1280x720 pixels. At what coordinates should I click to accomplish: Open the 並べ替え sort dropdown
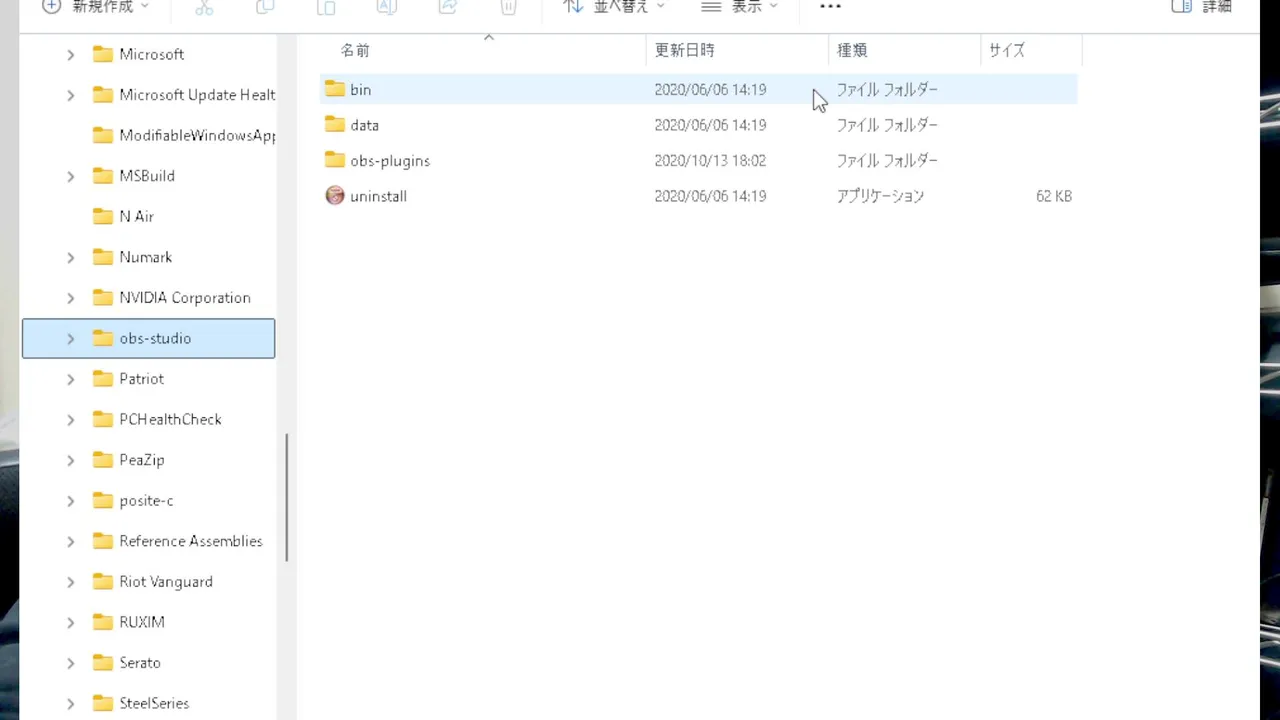click(x=613, y=6)
